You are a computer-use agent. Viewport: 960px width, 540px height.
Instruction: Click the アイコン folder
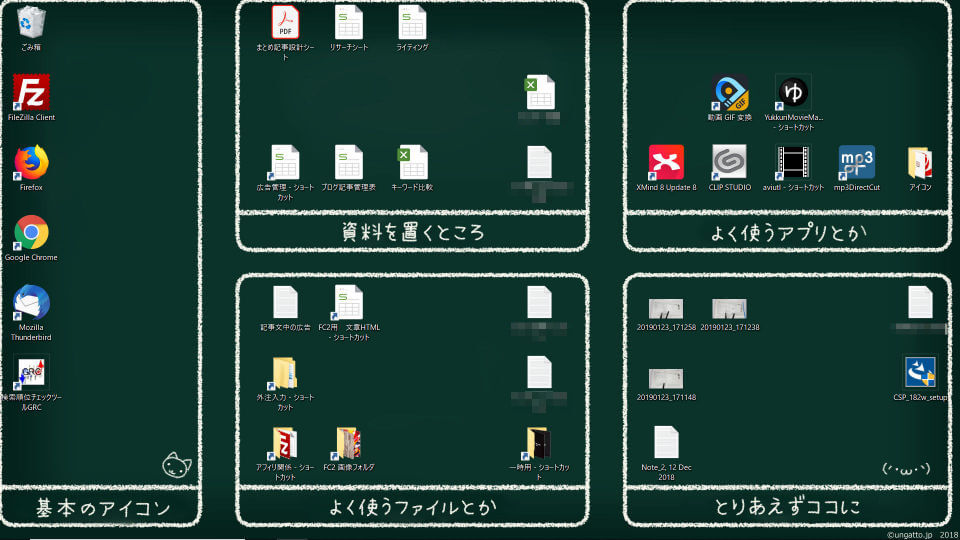coord(920,162)
